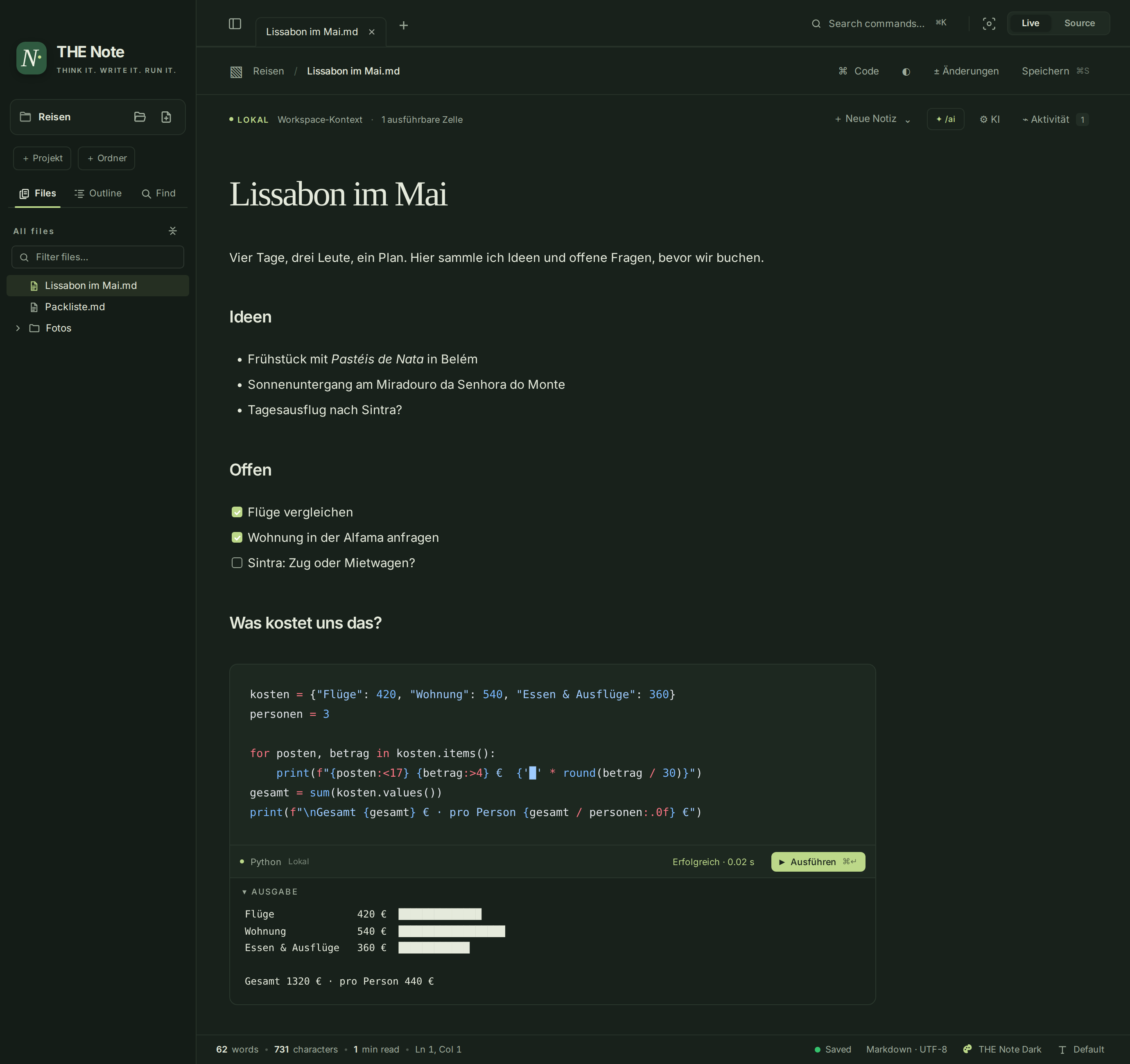
Task: Click the Ausführen run button
Action: [818, 862]
